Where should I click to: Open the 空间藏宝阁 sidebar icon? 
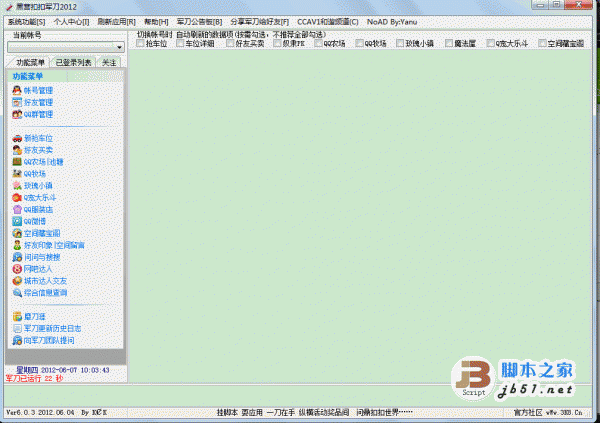pos(17,233)
